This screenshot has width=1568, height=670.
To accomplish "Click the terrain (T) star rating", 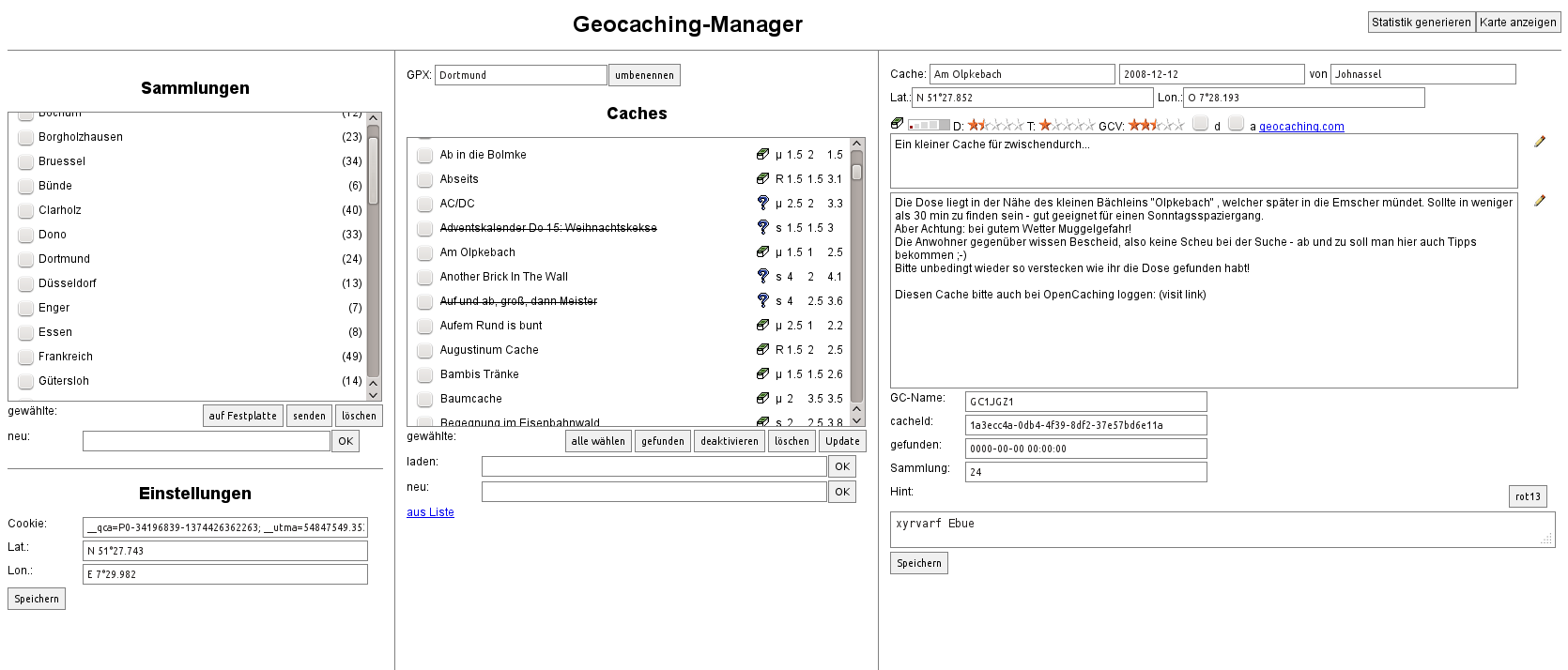I will click(1067, 125).
